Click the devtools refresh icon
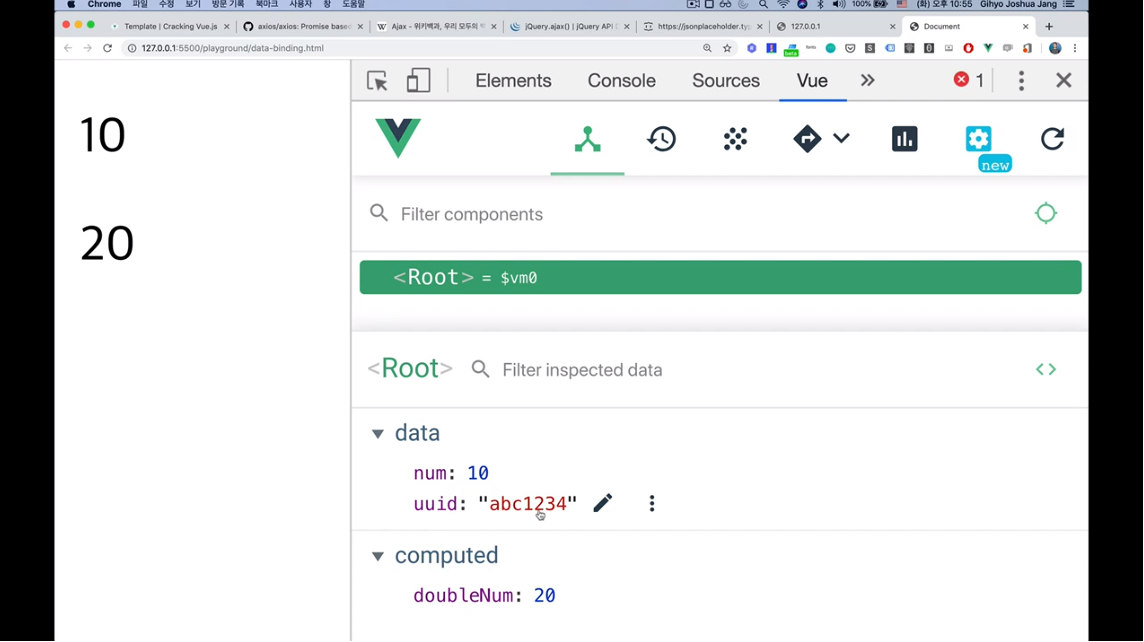The image size is (1144, 642). click(x=1052, y=139)
